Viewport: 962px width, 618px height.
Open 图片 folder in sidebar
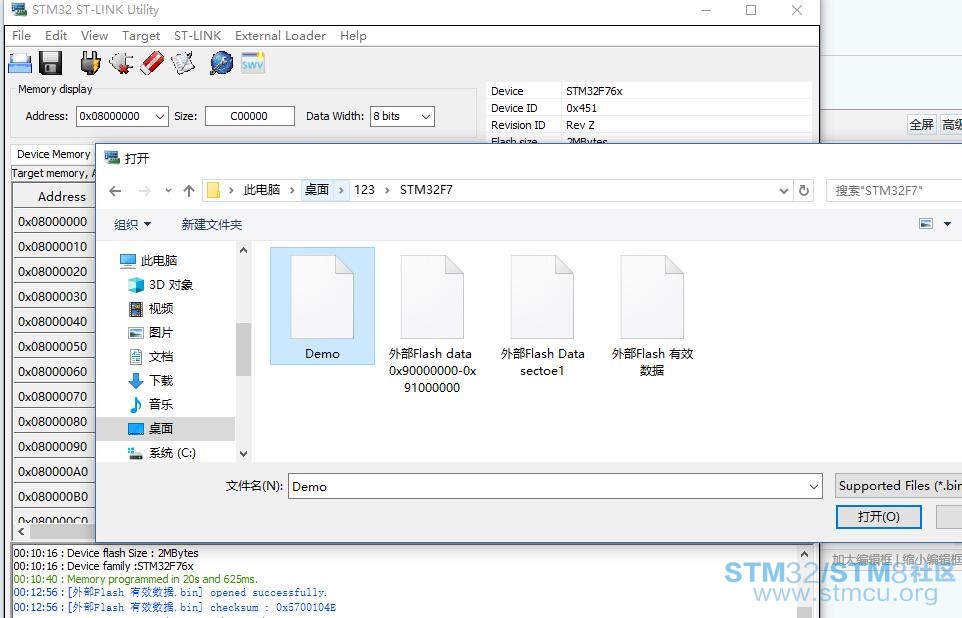[x=151, y=333]
